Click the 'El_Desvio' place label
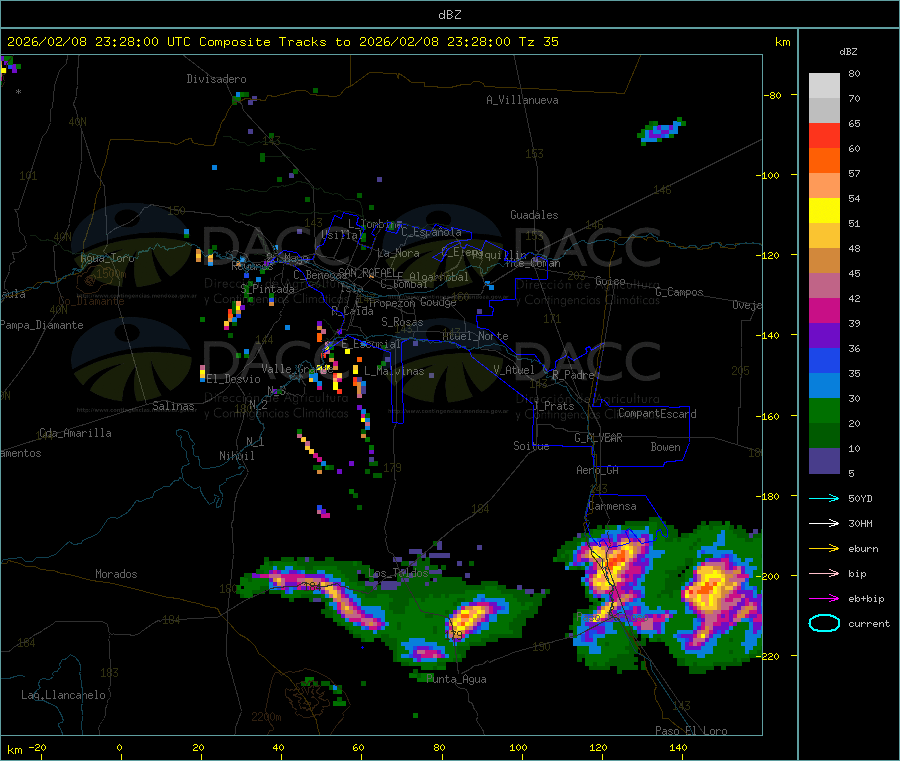900x761 pixels. tap(234, 379)
